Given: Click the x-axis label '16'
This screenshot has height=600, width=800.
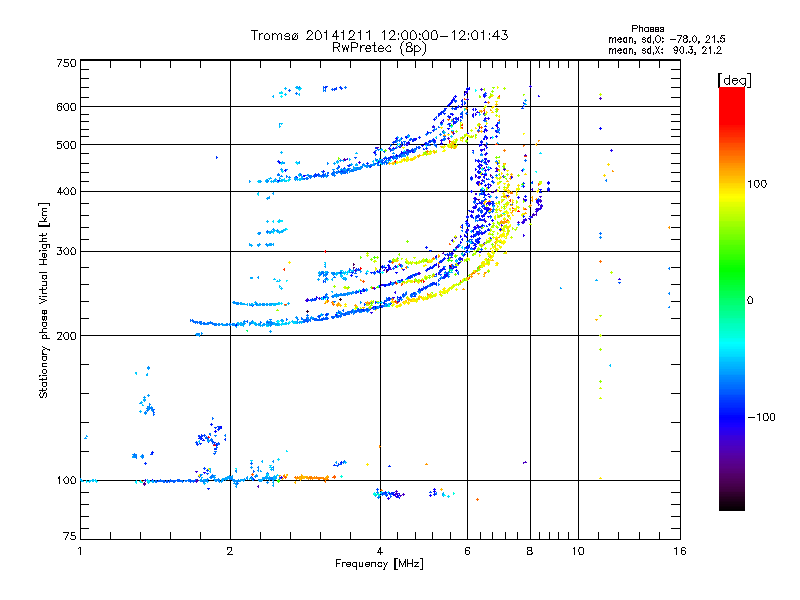Looking at the screenshot, I should (x=680, y=551).
